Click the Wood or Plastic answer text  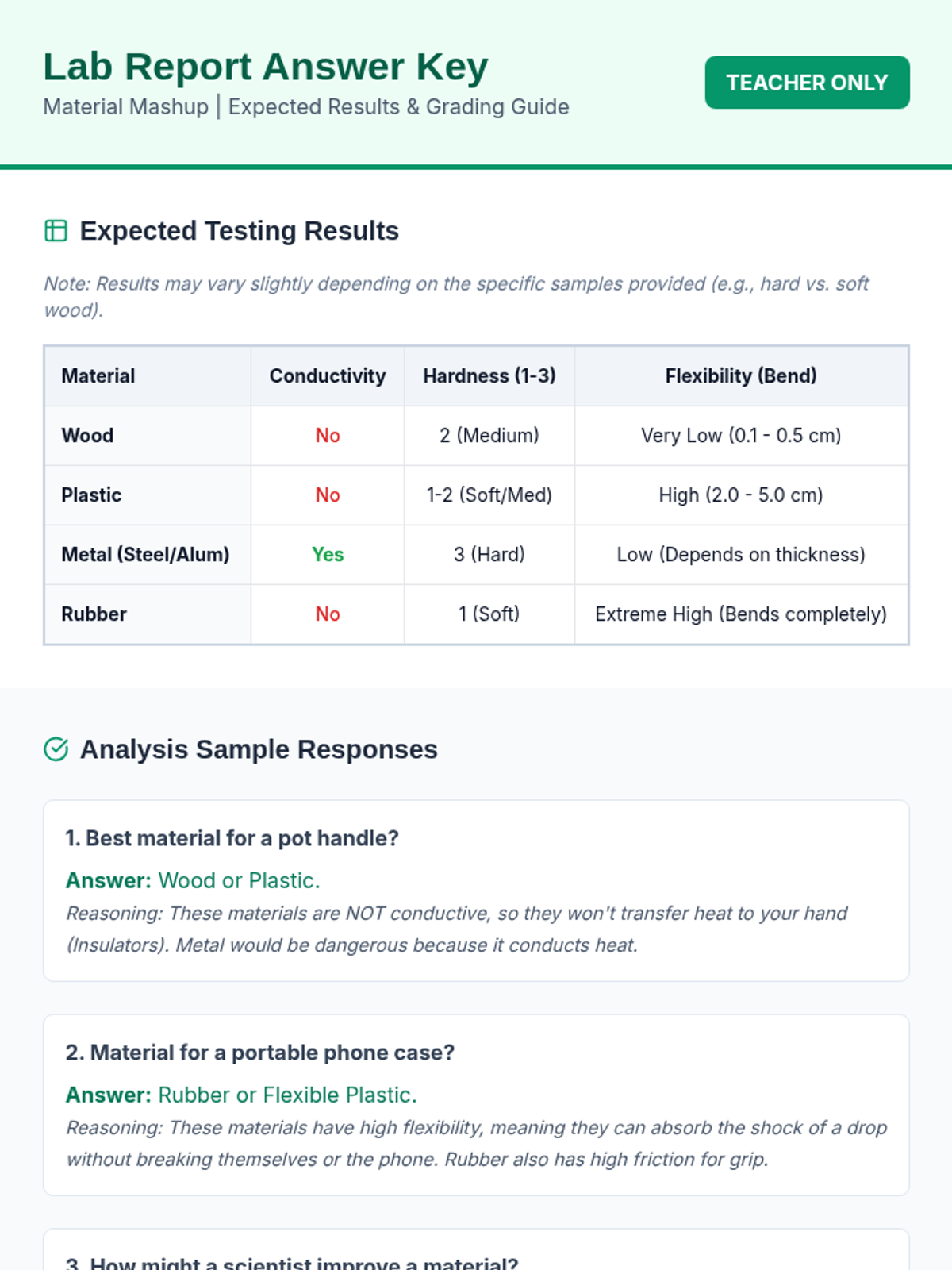(239, 881)
